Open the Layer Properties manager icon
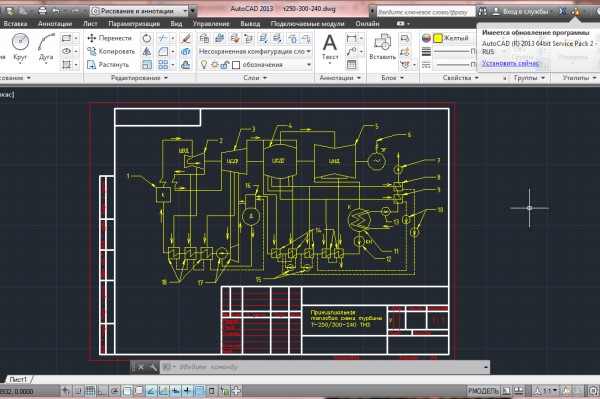Screen dimensions: 600x399 point(204,38)
